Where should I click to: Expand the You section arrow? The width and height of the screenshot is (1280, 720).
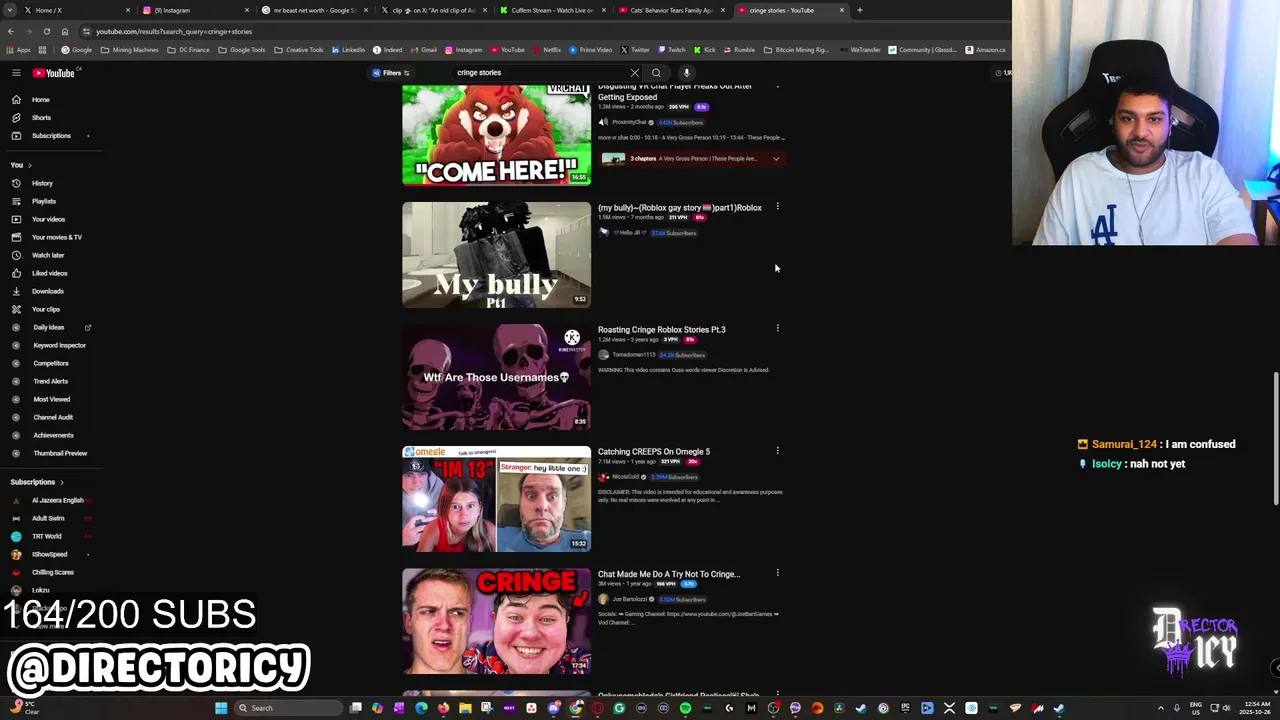coord(29,165)
